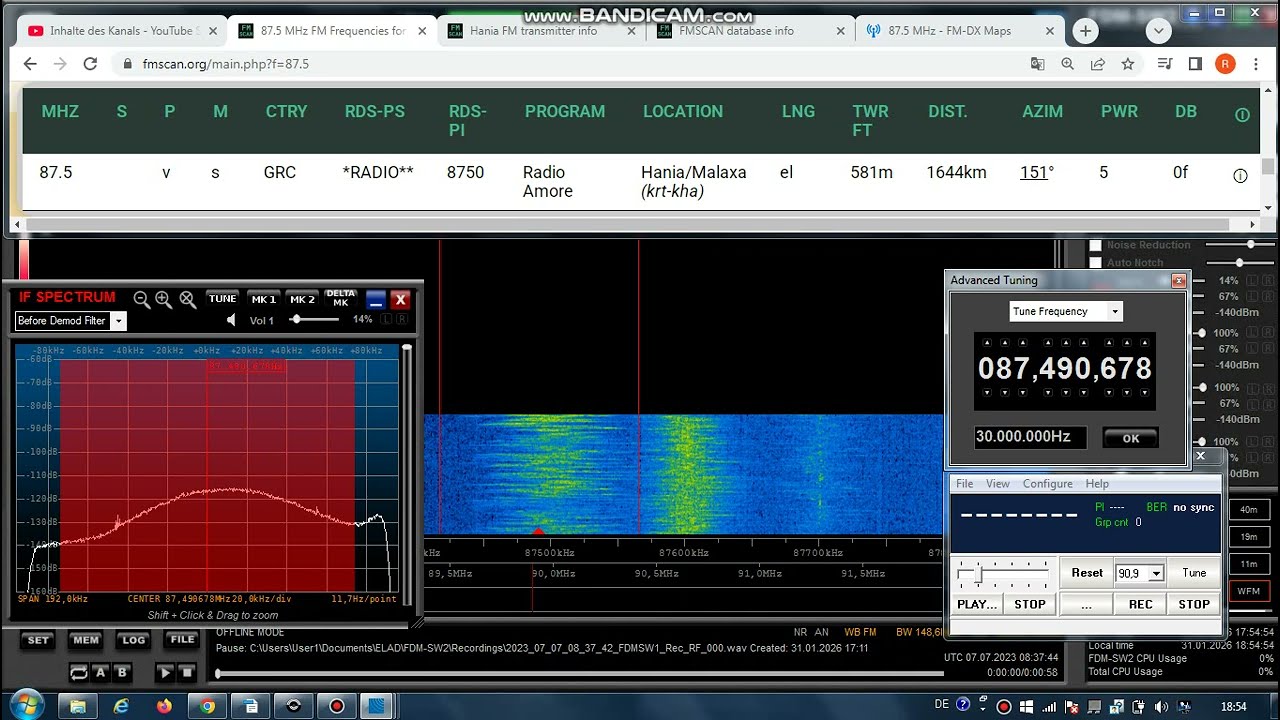The height and width of the screenshot is (720, 1280).
Task: Click the TUNE button in IF Spectrum
Action: tap(222, 299)
